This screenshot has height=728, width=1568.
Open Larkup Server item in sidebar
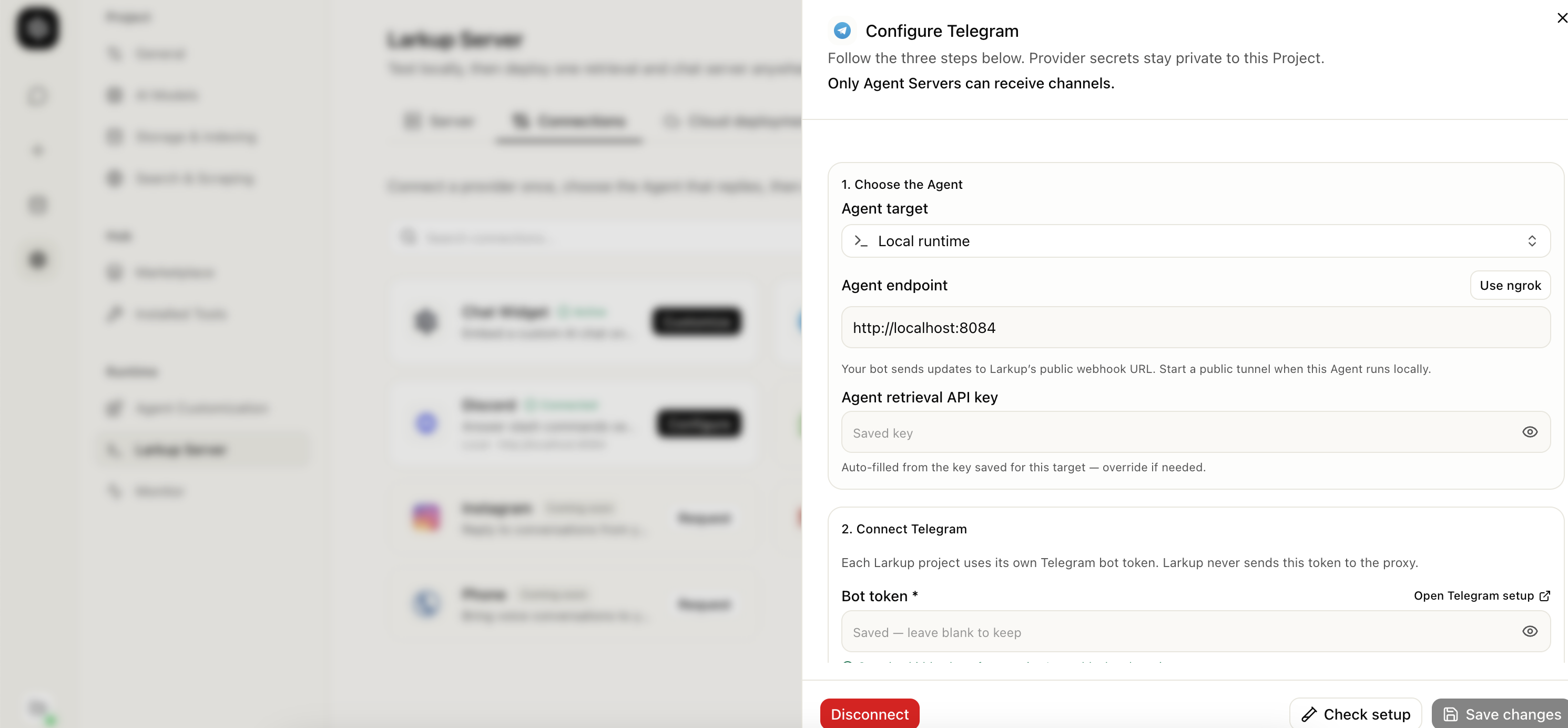coord(203,450)
